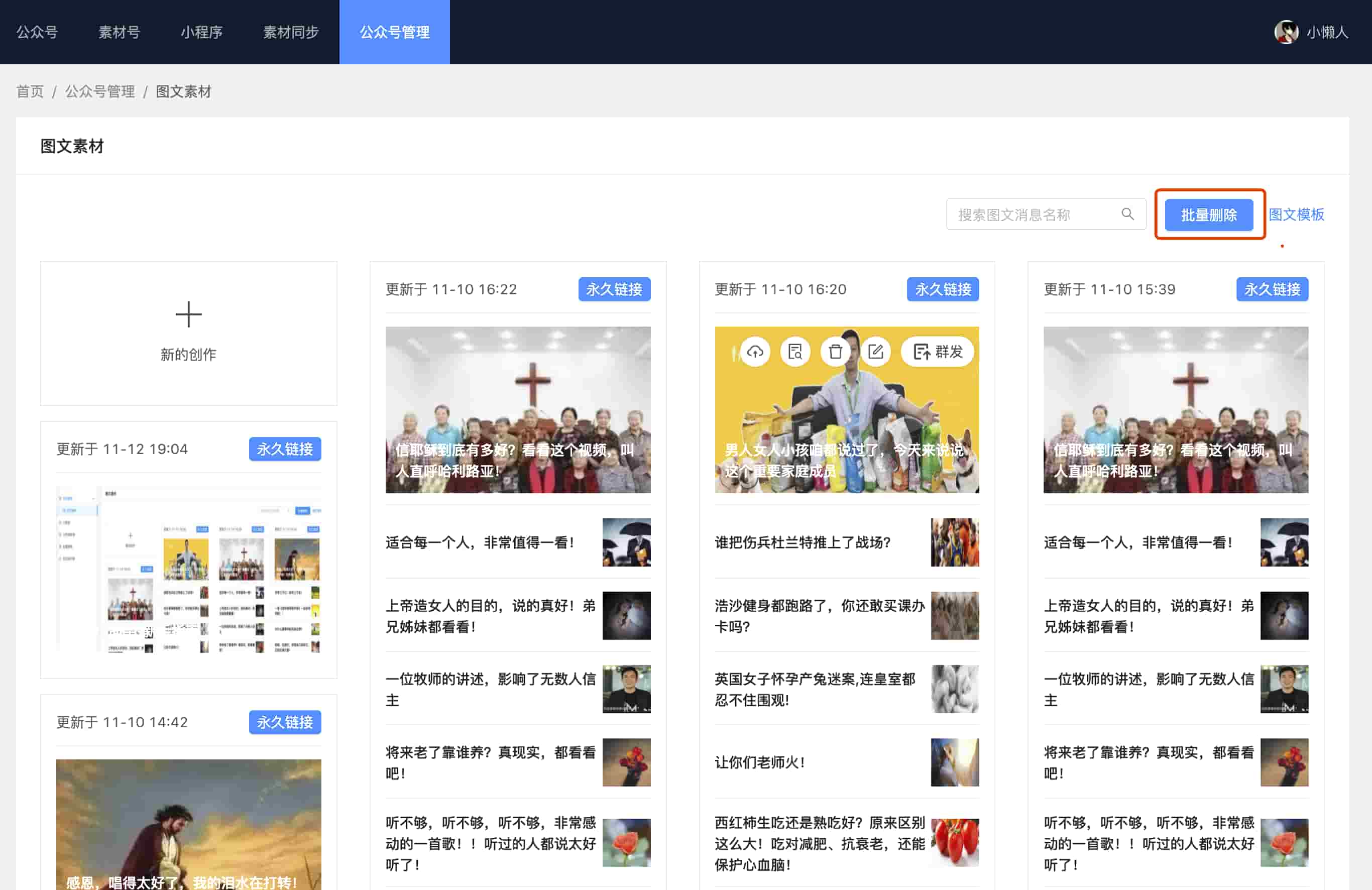The image size is (1372, 890).
Task: Open 将来老了靠谁养 article in 16:22 card
Action: click(491, 762)
